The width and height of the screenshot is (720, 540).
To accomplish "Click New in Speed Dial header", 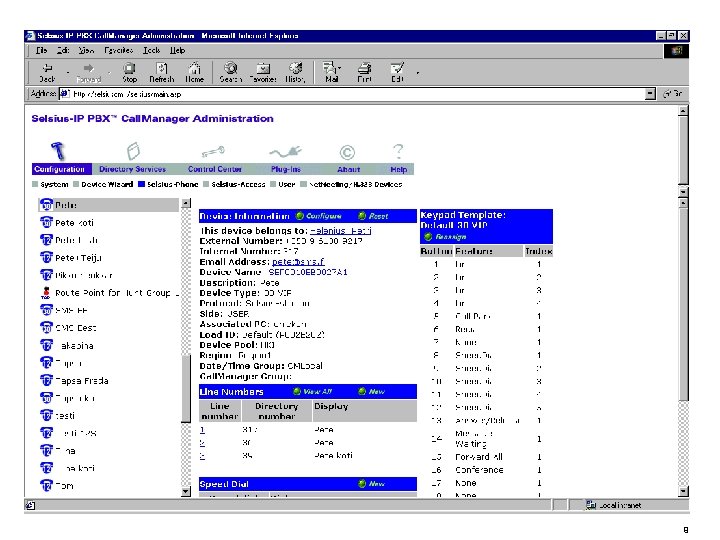I will 371,484.
